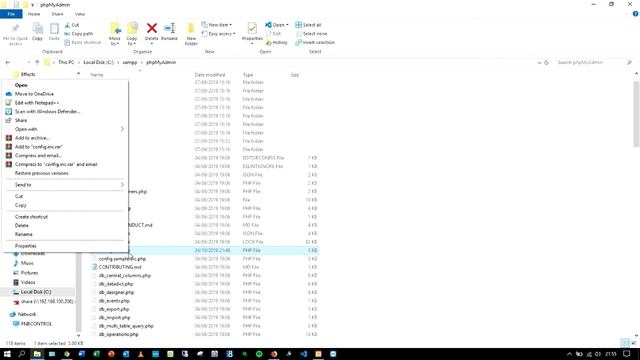640x360 pixels.
Task: Switch to the Home ribbon tab
Action: click(x=34, y=14)
